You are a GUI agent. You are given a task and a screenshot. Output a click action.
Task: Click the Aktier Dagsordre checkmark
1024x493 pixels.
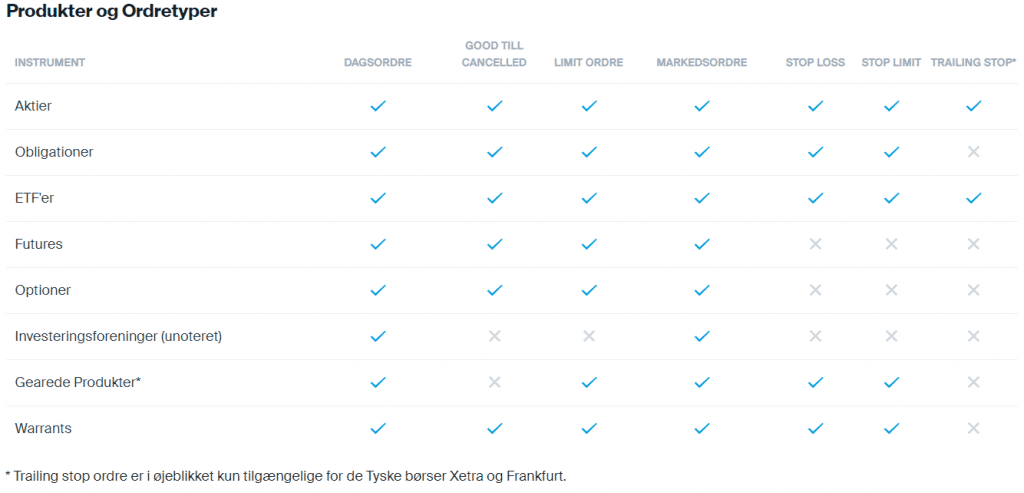point(378,106)
